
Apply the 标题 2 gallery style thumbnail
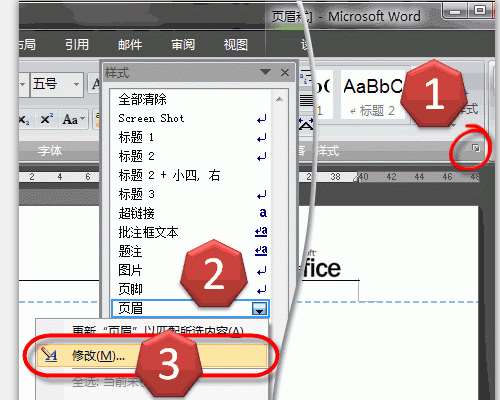[x=373, y=95]
